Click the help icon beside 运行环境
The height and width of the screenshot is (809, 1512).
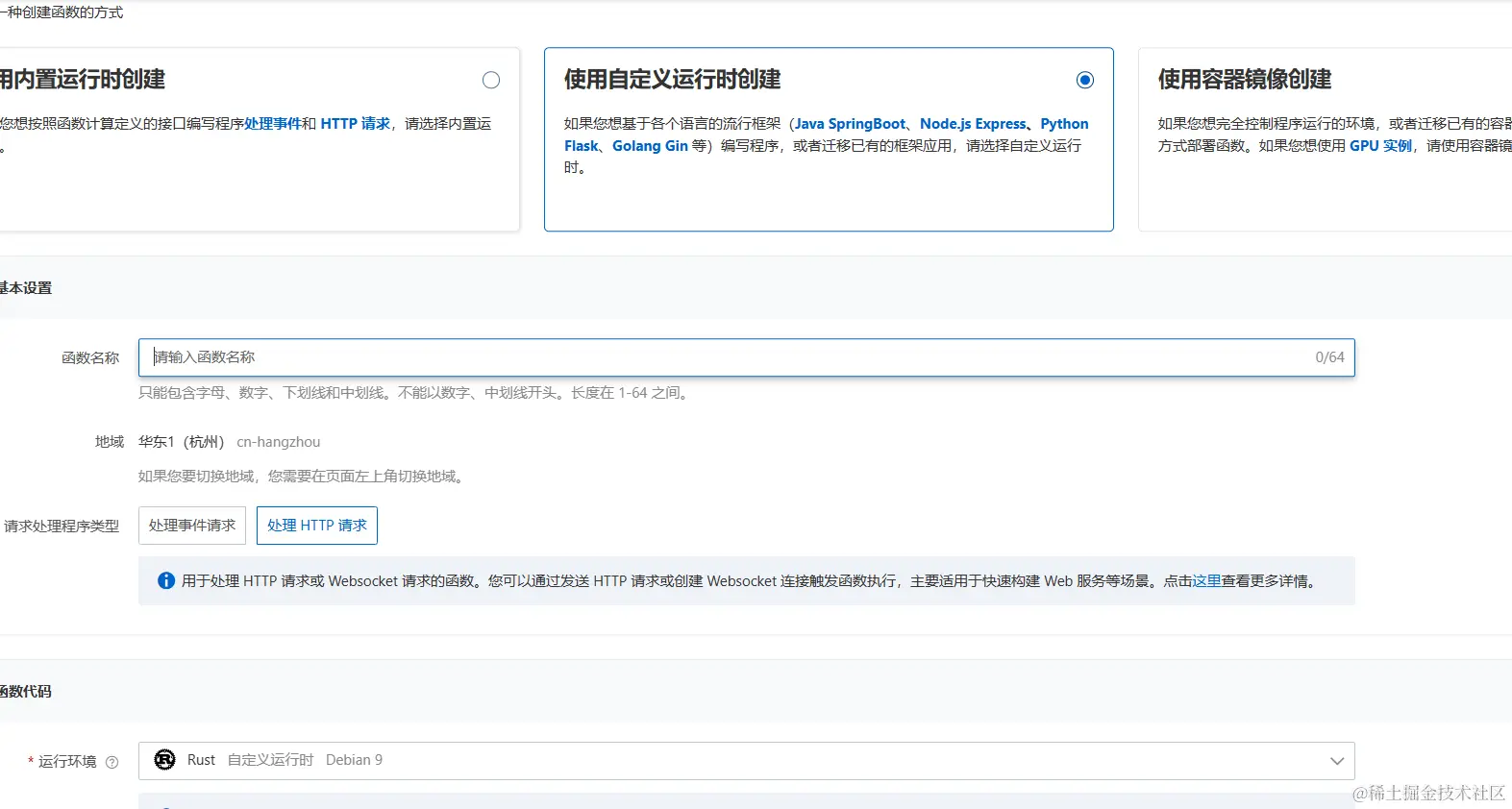tap(112, 762)
